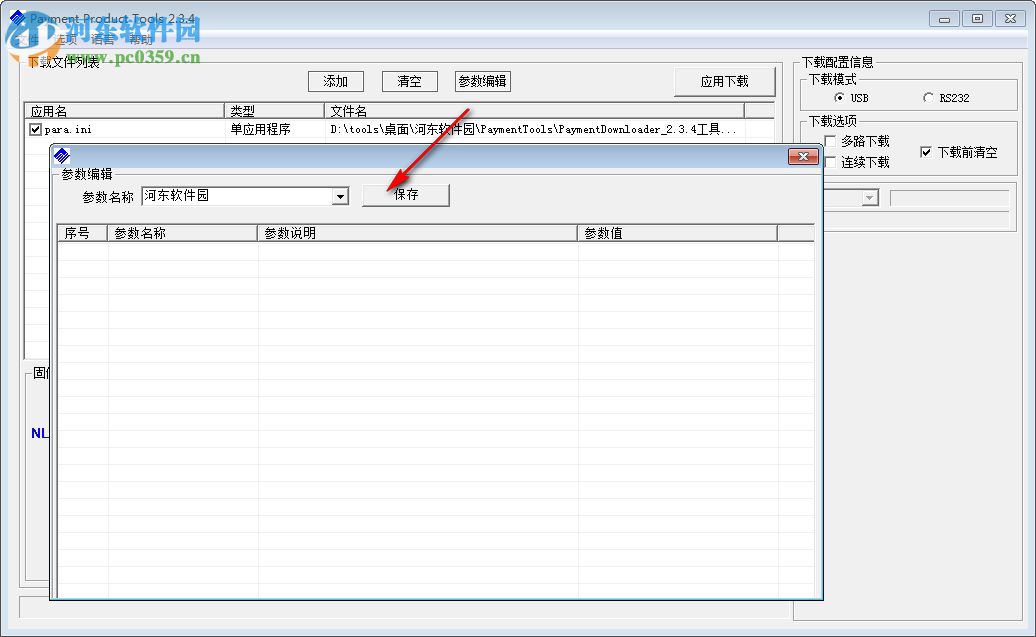Image resolution: width=1036 pixels, height=637 pixels.
Task: Open the 参数名称 dropdown in the dialog
Action: tap(342, 196)
